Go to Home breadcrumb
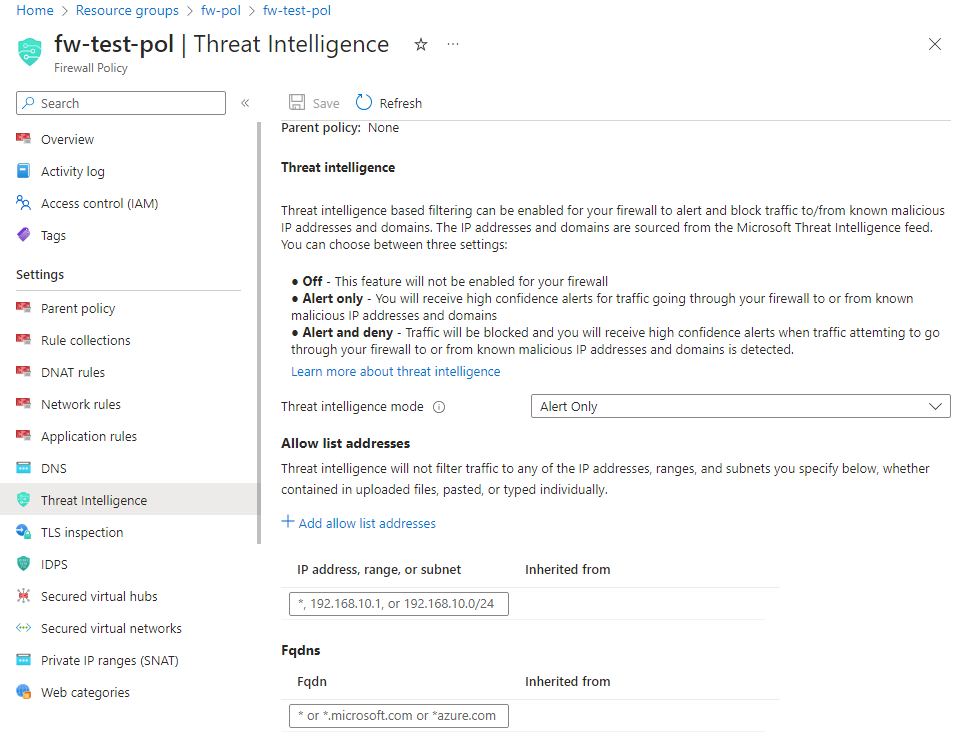969x744 pixels. [x=35, y=11]
